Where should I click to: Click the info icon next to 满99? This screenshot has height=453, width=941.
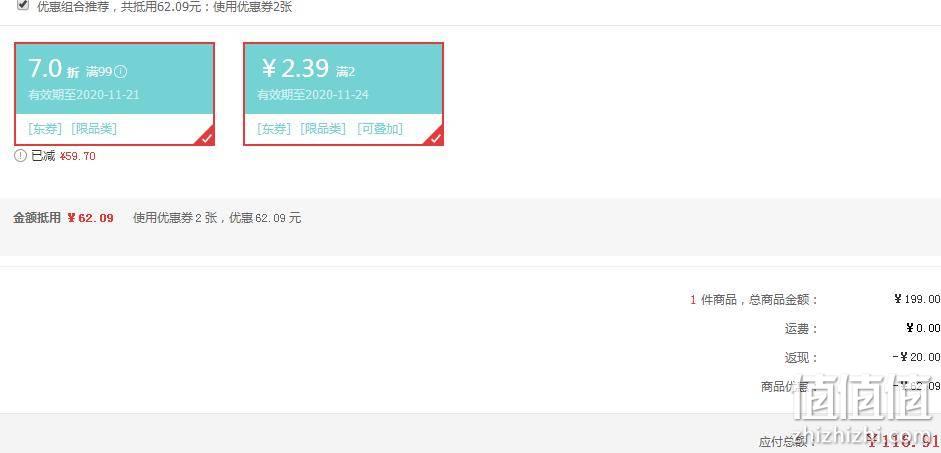coord(121,72)
